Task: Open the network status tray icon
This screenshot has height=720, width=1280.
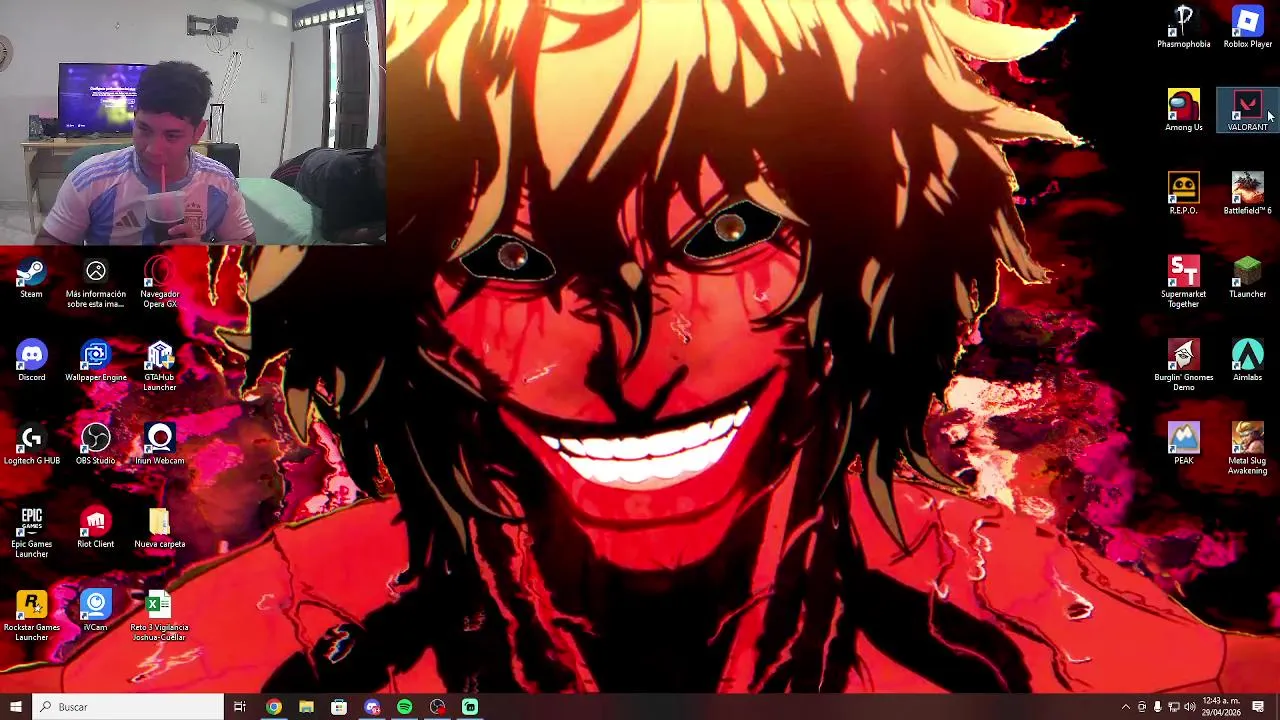Action: (1174, 707)
